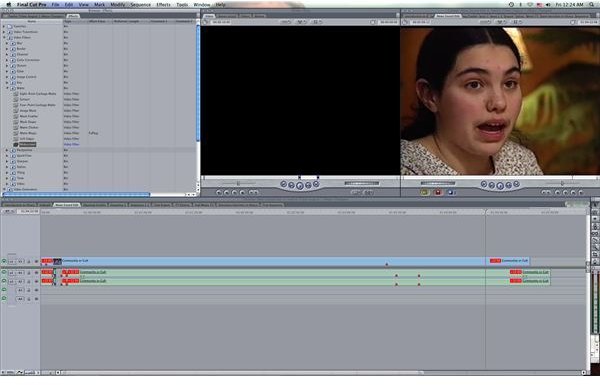Click the Play button in the Viewer
600x385 pixels.
click(x=300, y=186)
